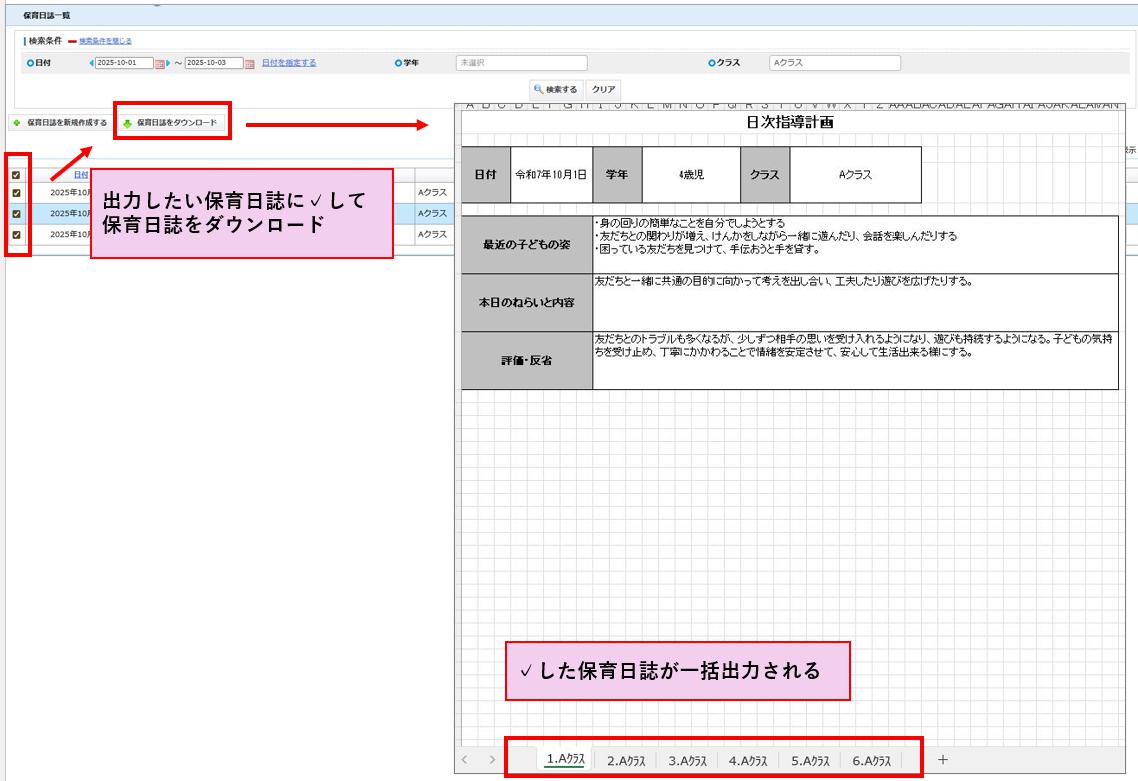1138x781 pixels.
Task: Uncheck the highlighted second row checkbox
Action: (x=16, y=213)
